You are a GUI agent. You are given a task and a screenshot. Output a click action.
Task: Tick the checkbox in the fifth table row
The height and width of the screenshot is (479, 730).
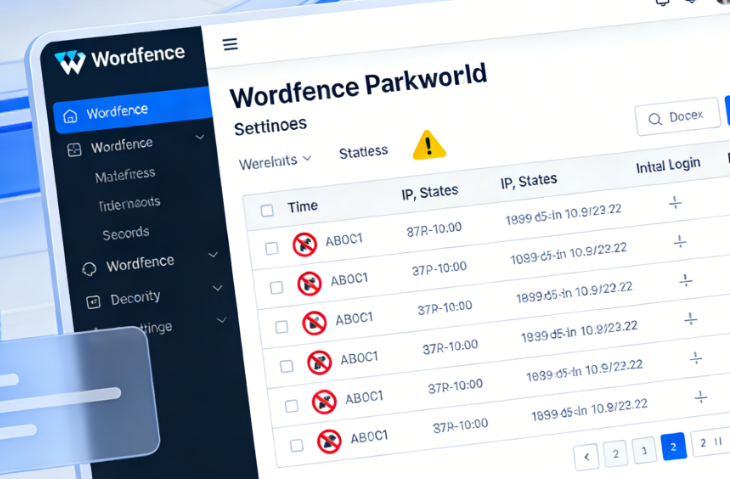[291, 406]
